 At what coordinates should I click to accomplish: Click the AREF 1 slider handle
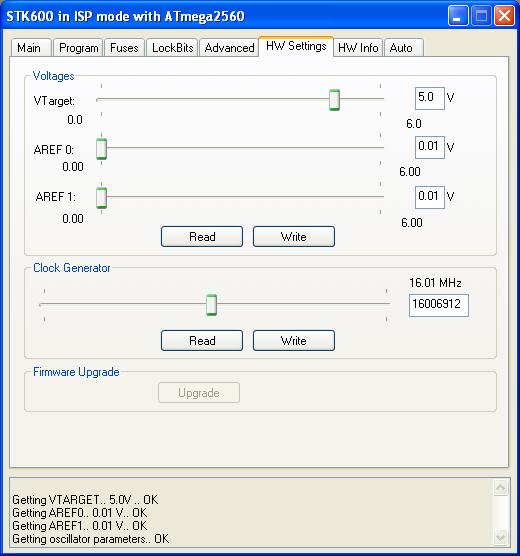click(x=101, y=198)
